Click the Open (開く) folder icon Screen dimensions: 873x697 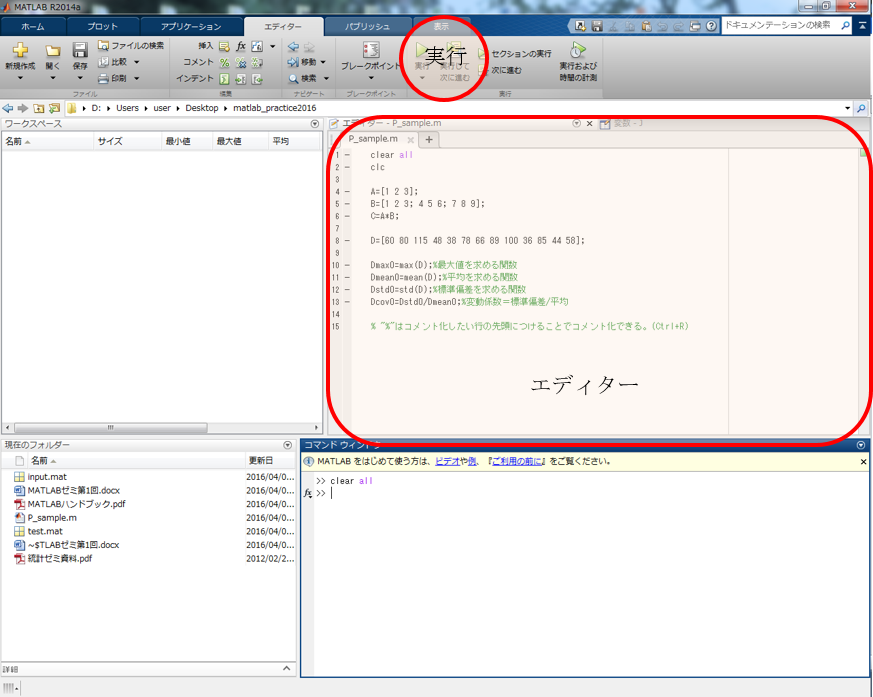pyautogui.click(x=53, y=51)
